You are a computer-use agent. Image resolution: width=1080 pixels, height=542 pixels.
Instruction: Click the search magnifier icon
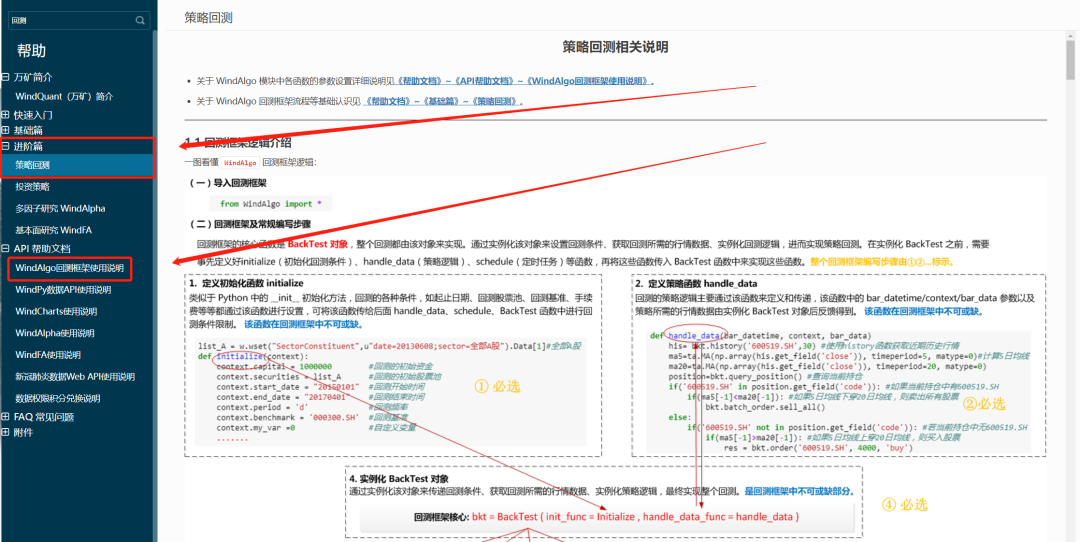pyautogui.click(x=141, y=21)
